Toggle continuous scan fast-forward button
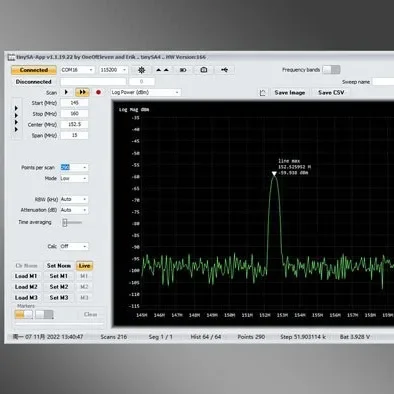 pos(82,92)
